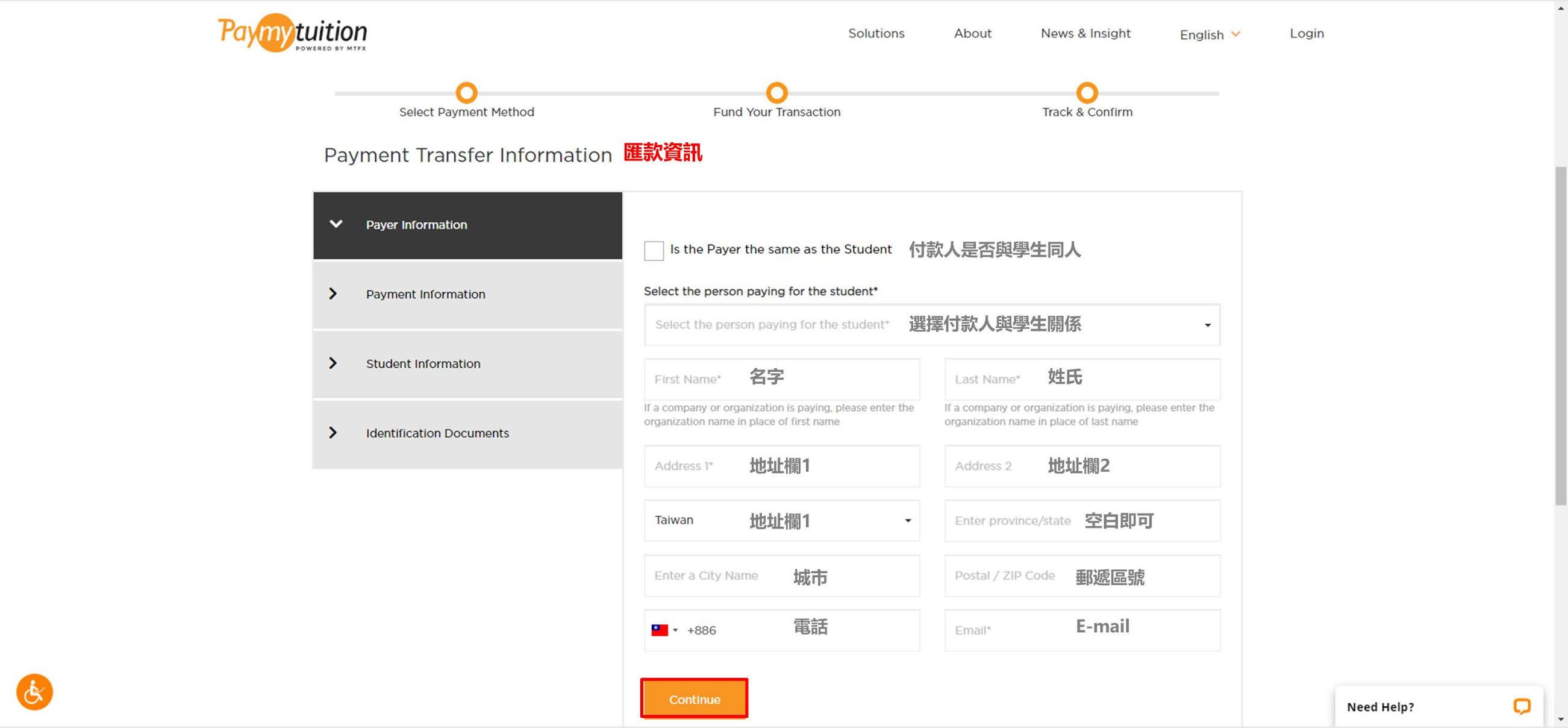Expand the Payment Information section
Image resolution: width=1568 pixels, height=728 pixels.
(x=425, y=294)
